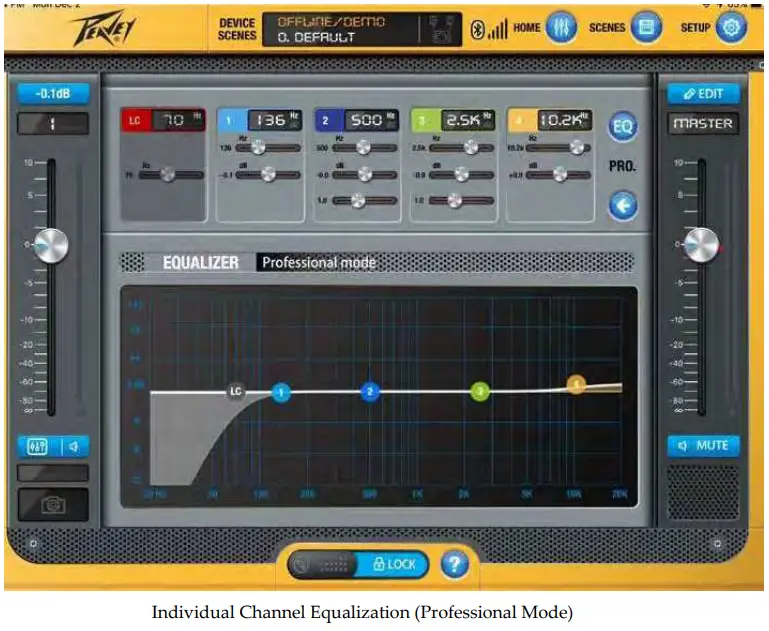Screen dimensions: 769x631
Task: Click the channel mixer settings icon
Action: pyautogui.click(x=38, y=447)
